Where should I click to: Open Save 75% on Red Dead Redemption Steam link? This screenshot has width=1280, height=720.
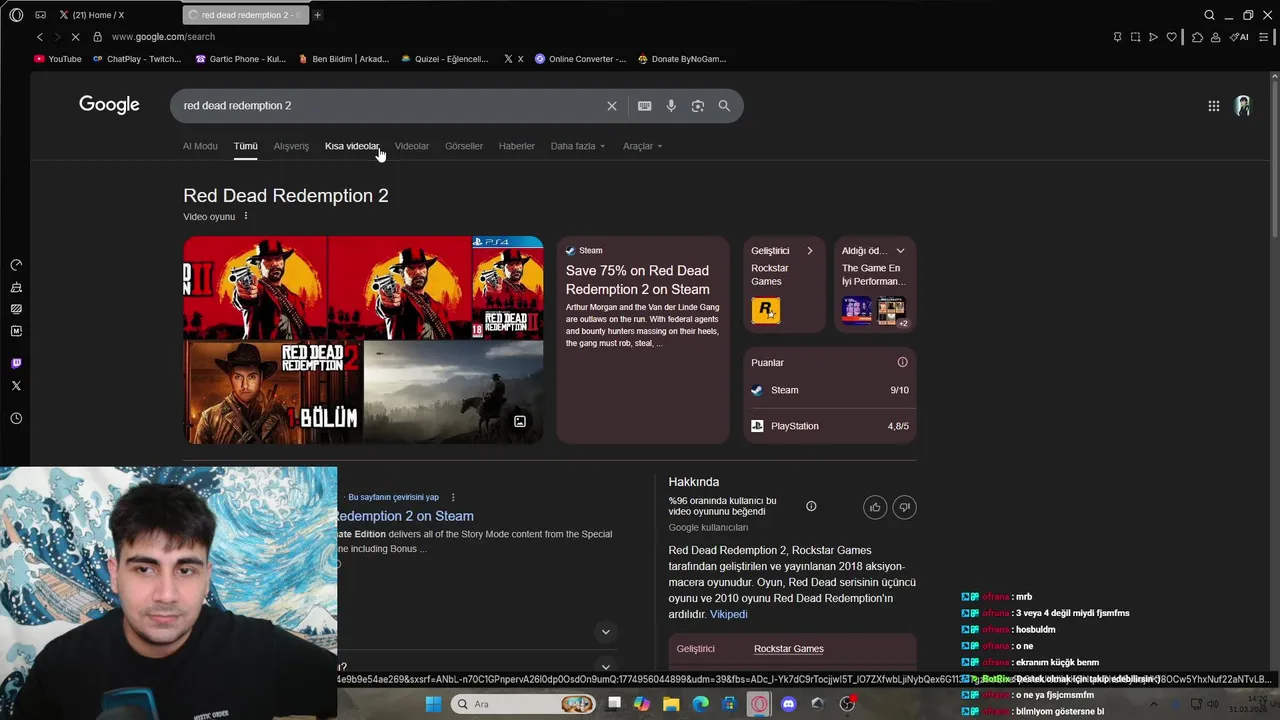point(638,280)
